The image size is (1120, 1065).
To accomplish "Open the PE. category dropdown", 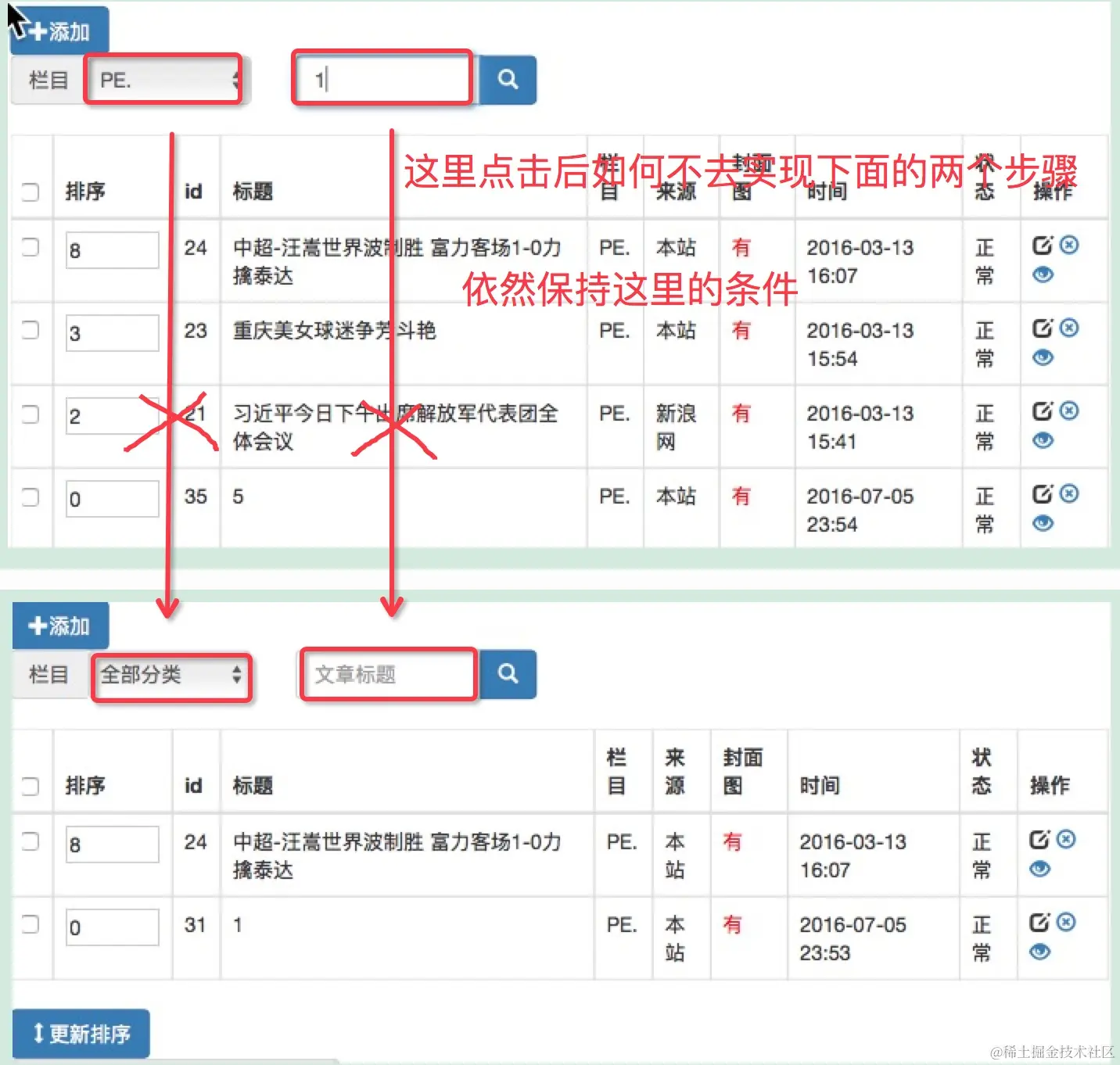I will pos(163,80).
